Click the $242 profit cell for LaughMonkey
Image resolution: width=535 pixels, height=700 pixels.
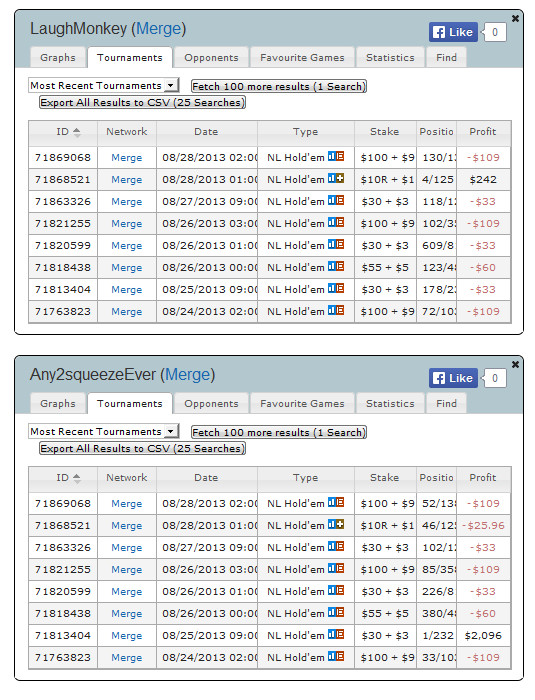point(483,179)
